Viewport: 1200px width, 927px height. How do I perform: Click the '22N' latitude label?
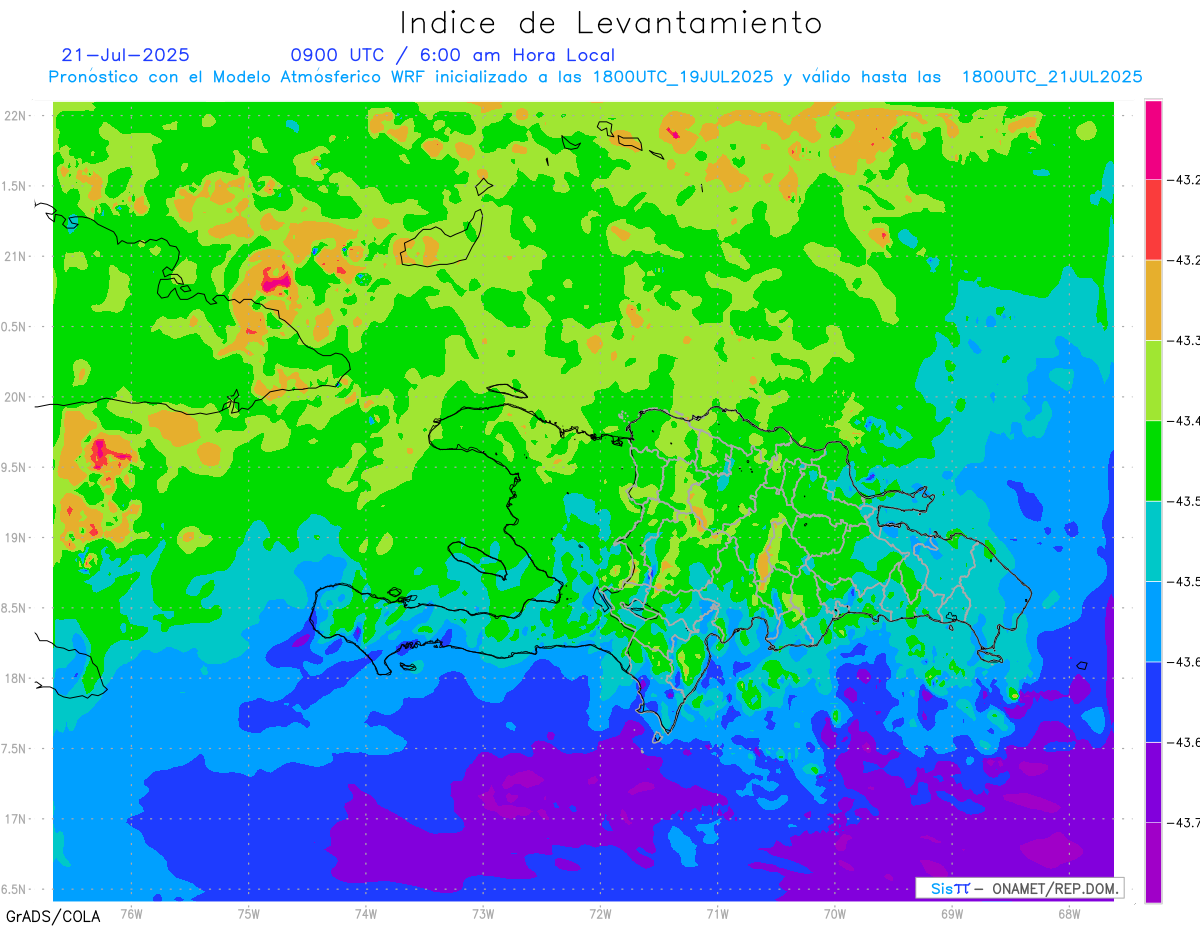pos(17,116)
